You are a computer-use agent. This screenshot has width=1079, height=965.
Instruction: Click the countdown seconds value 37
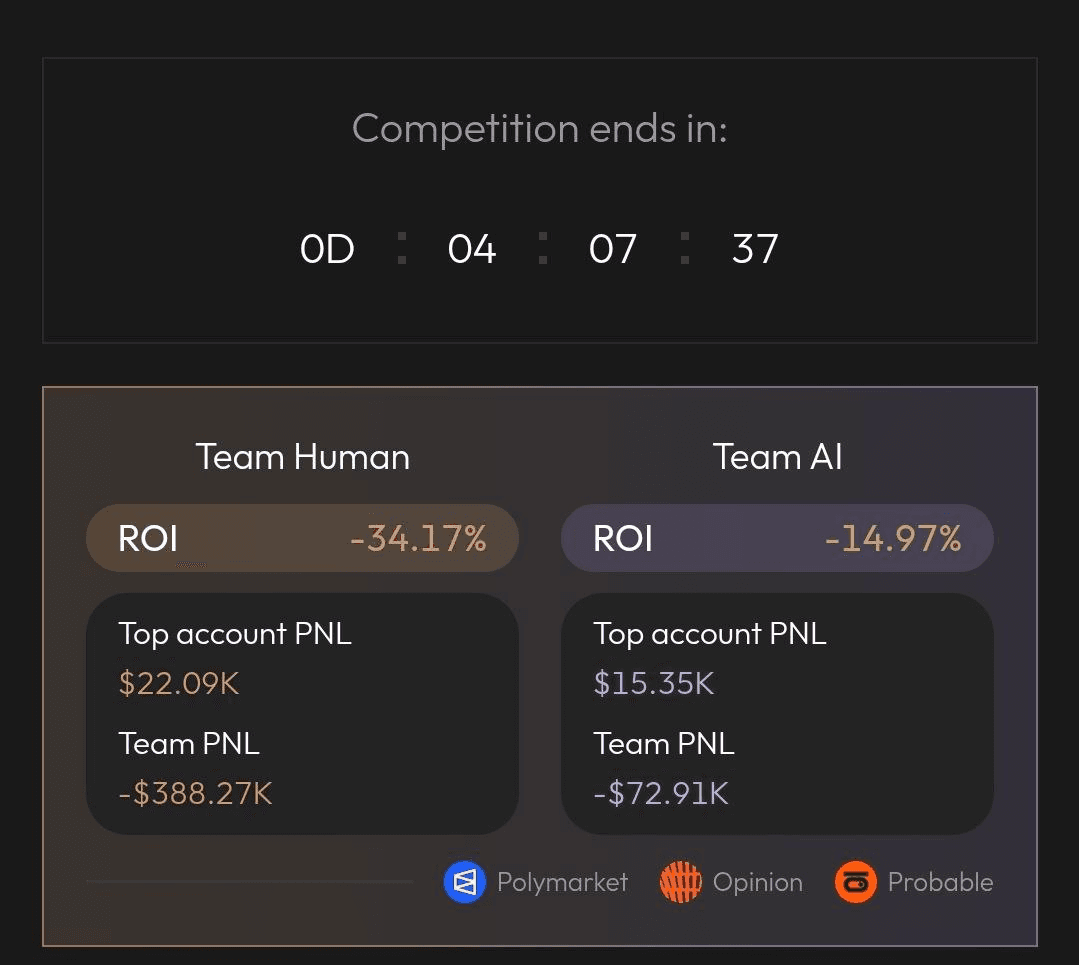tap(755, 249)
